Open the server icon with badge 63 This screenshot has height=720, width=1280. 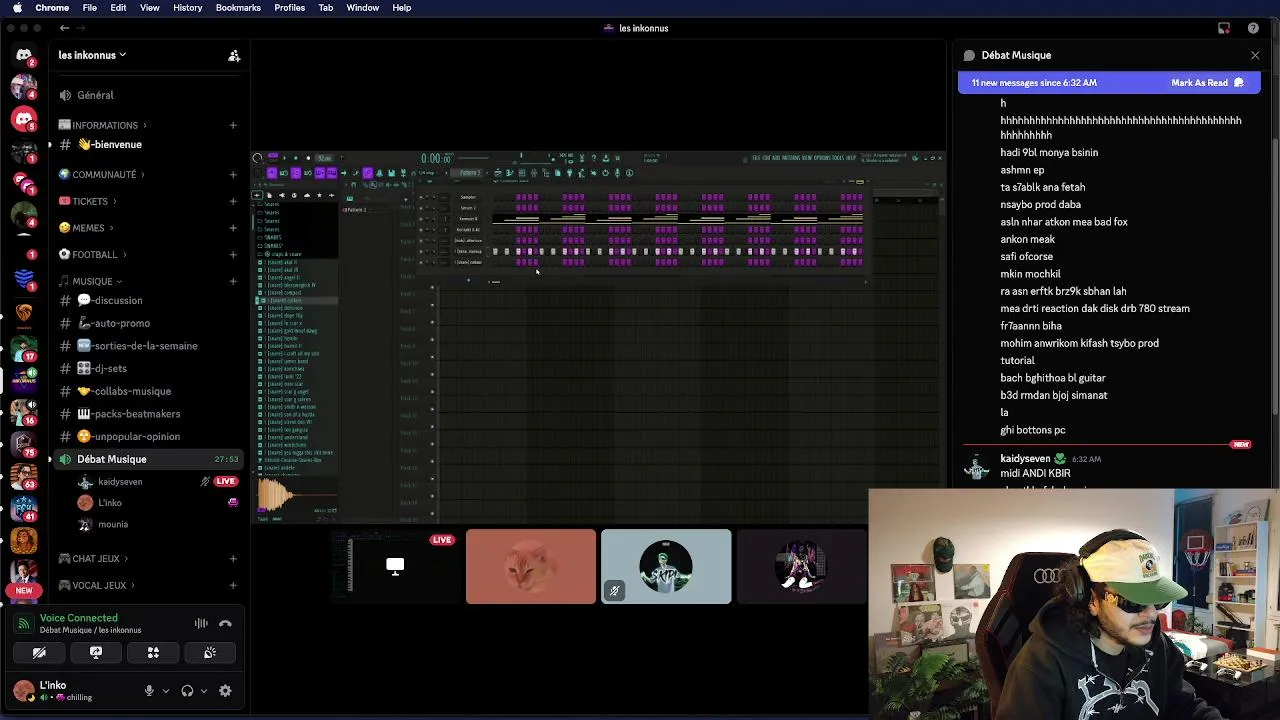[x=24, y=477]
